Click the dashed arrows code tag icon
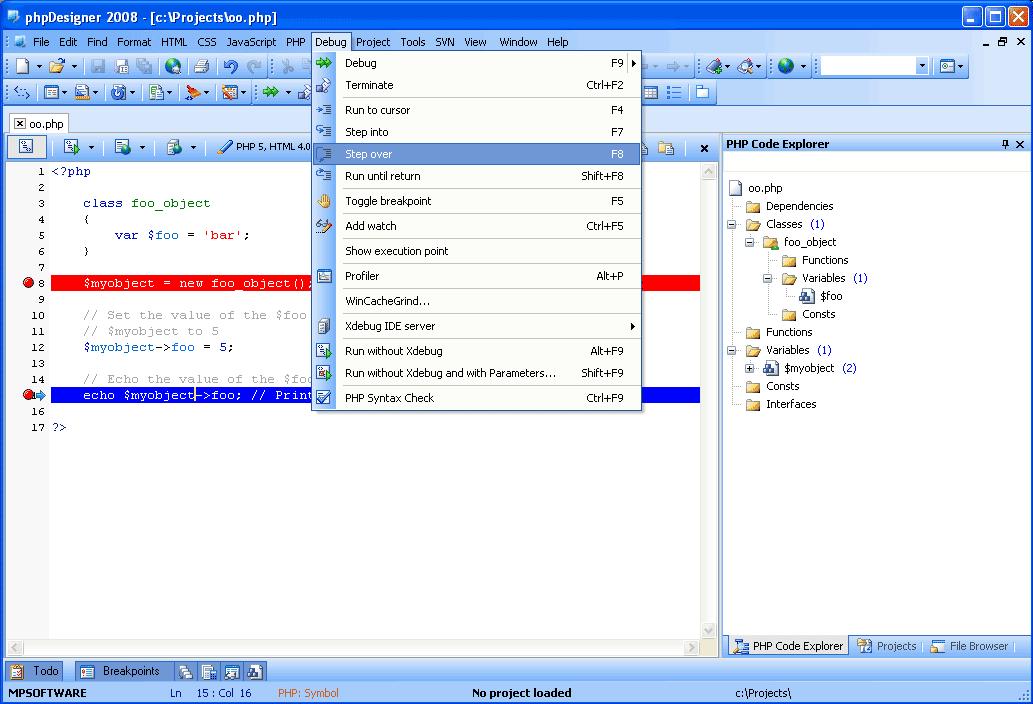This screenshot has height=704, width=1033. (x=22, y=92)
